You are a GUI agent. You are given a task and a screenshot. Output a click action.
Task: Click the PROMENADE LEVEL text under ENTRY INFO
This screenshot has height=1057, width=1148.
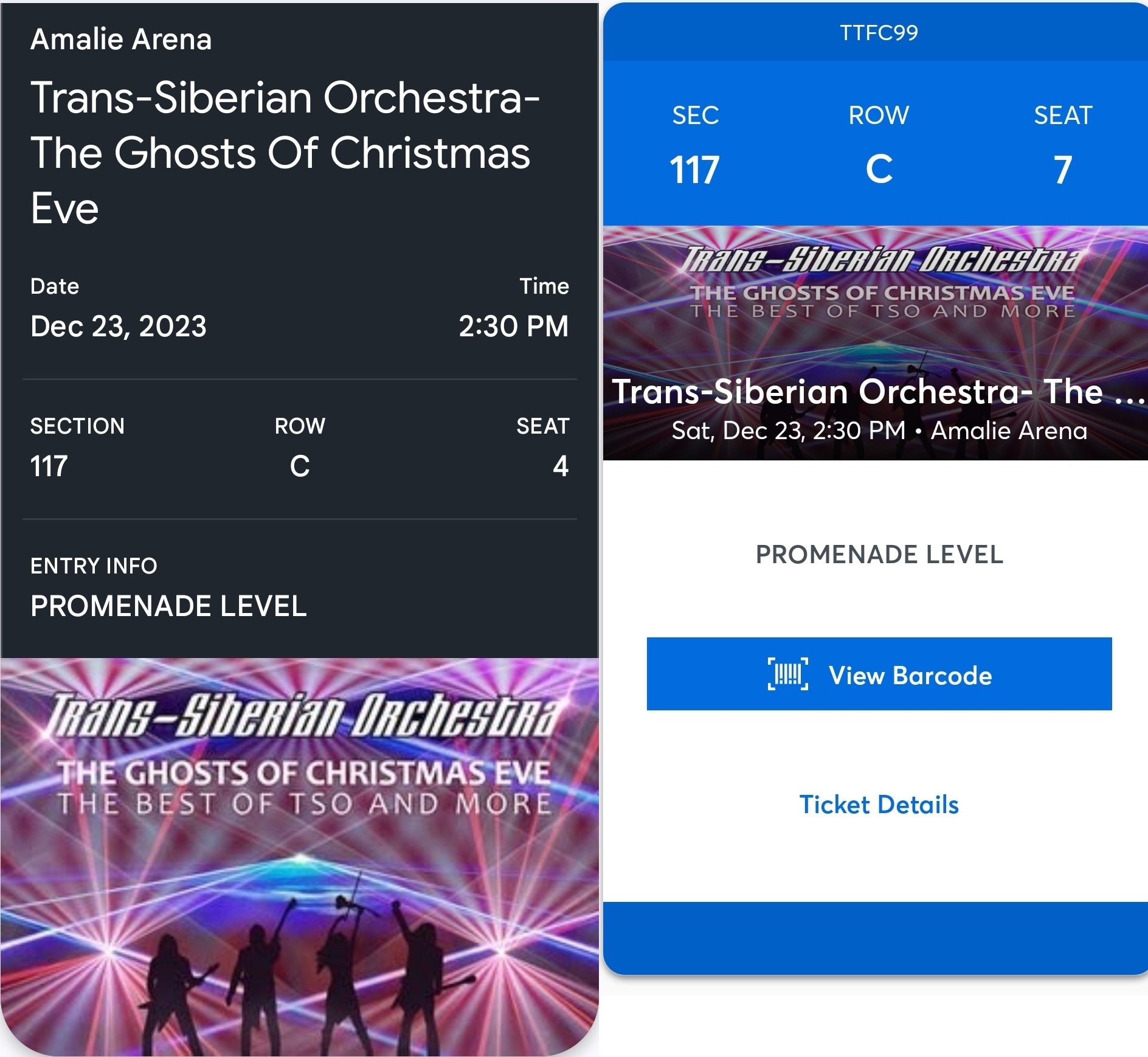(168, 606)
